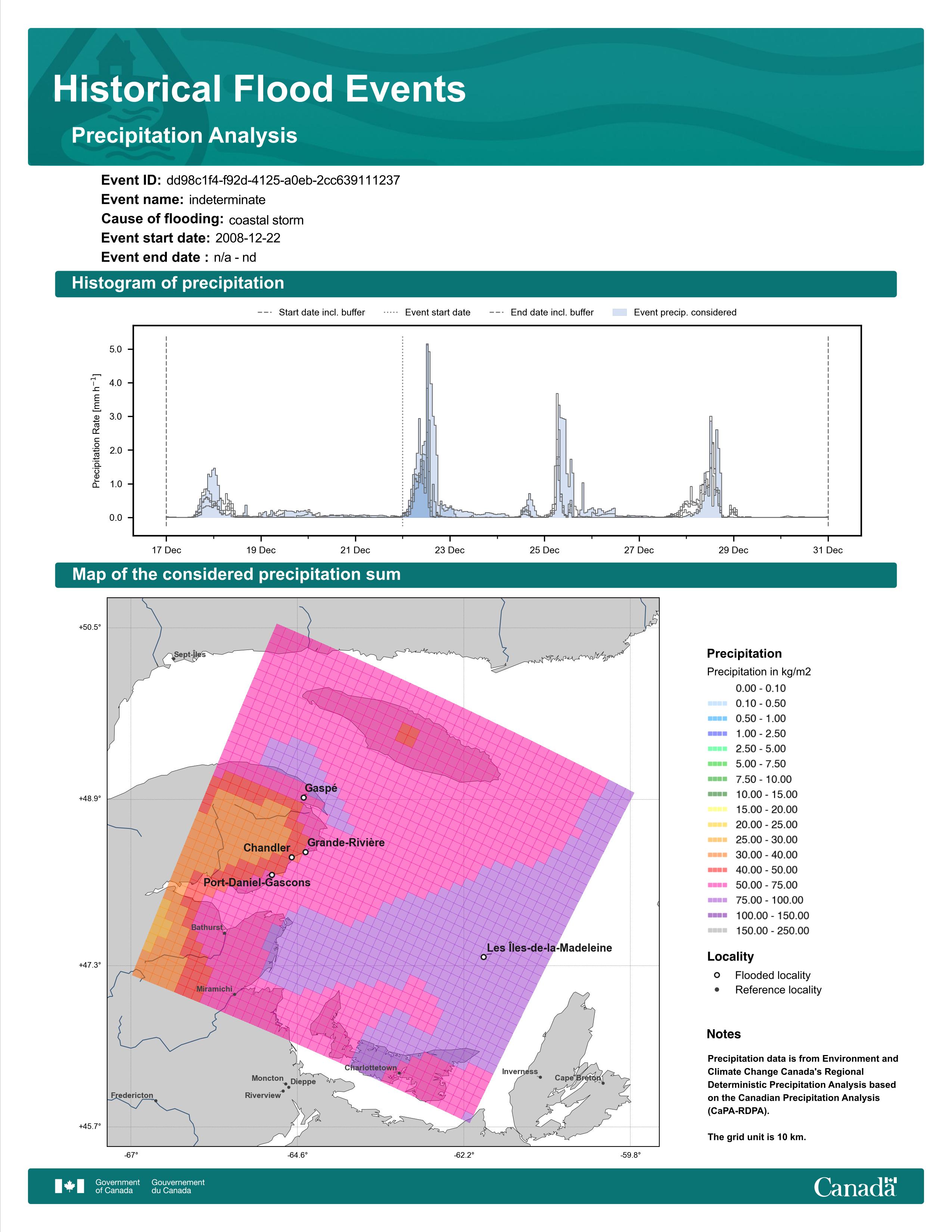Image resolution: width=952 pixels, height=1232 pixels.
Task: Click the 'Start date incl. buffer' legend entry
Action: 311,312
